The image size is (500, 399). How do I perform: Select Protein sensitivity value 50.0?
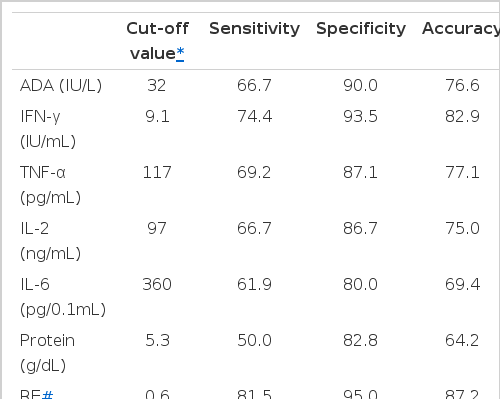pyautogui.click(x=254, y=341)
